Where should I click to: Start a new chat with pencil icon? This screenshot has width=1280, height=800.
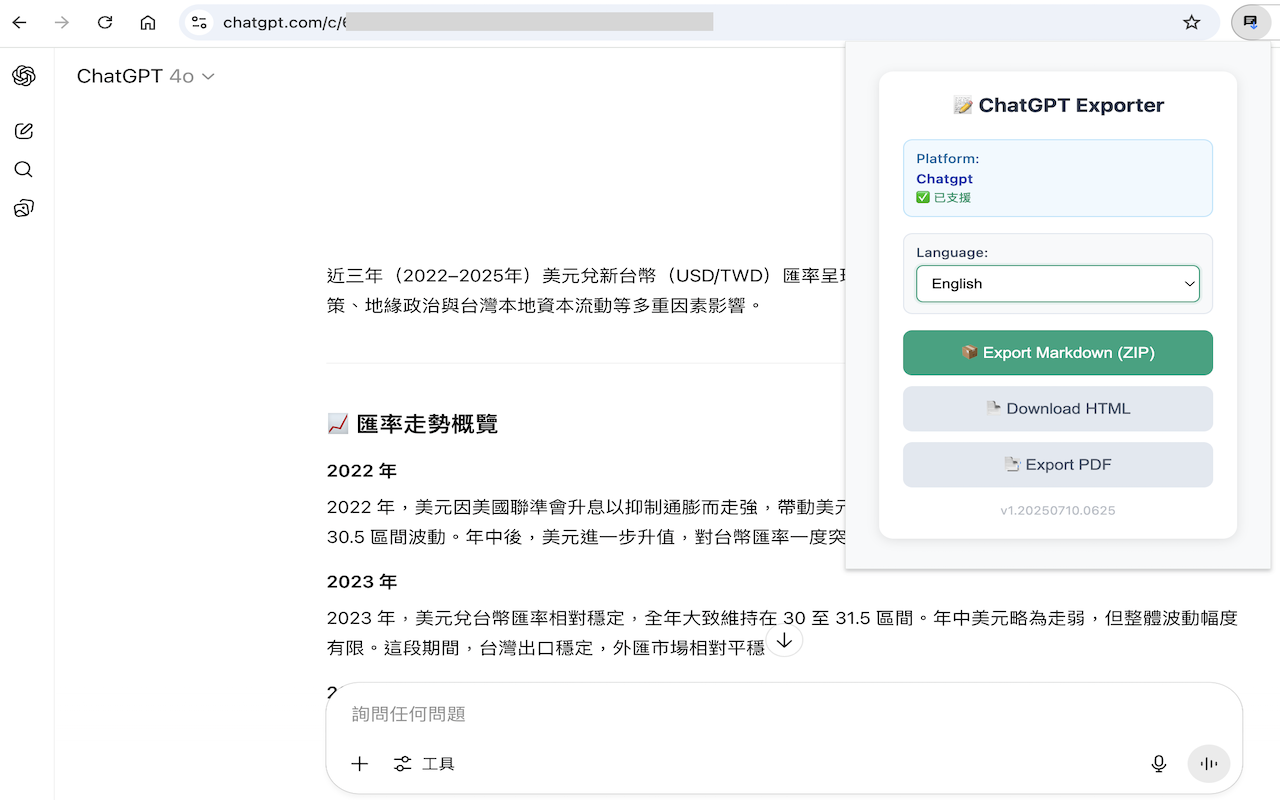click(x=24, y=131)
